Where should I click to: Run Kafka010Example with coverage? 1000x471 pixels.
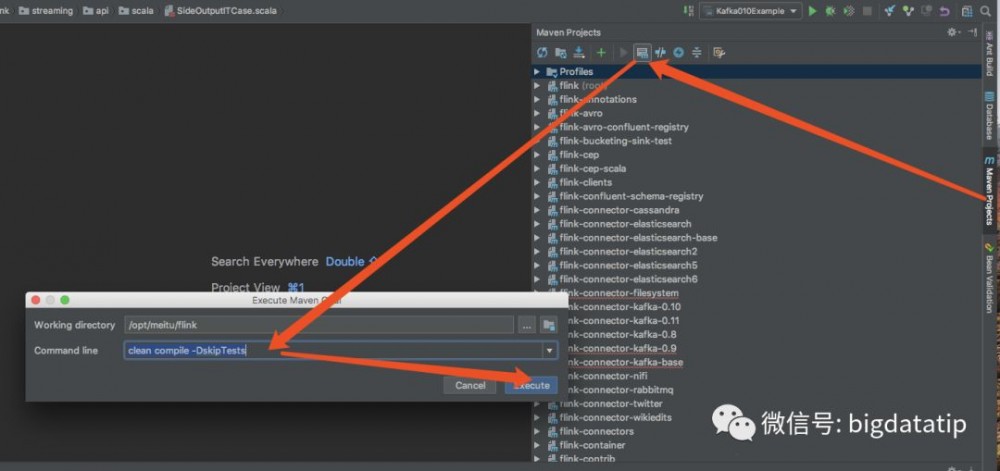coord(849,11)
